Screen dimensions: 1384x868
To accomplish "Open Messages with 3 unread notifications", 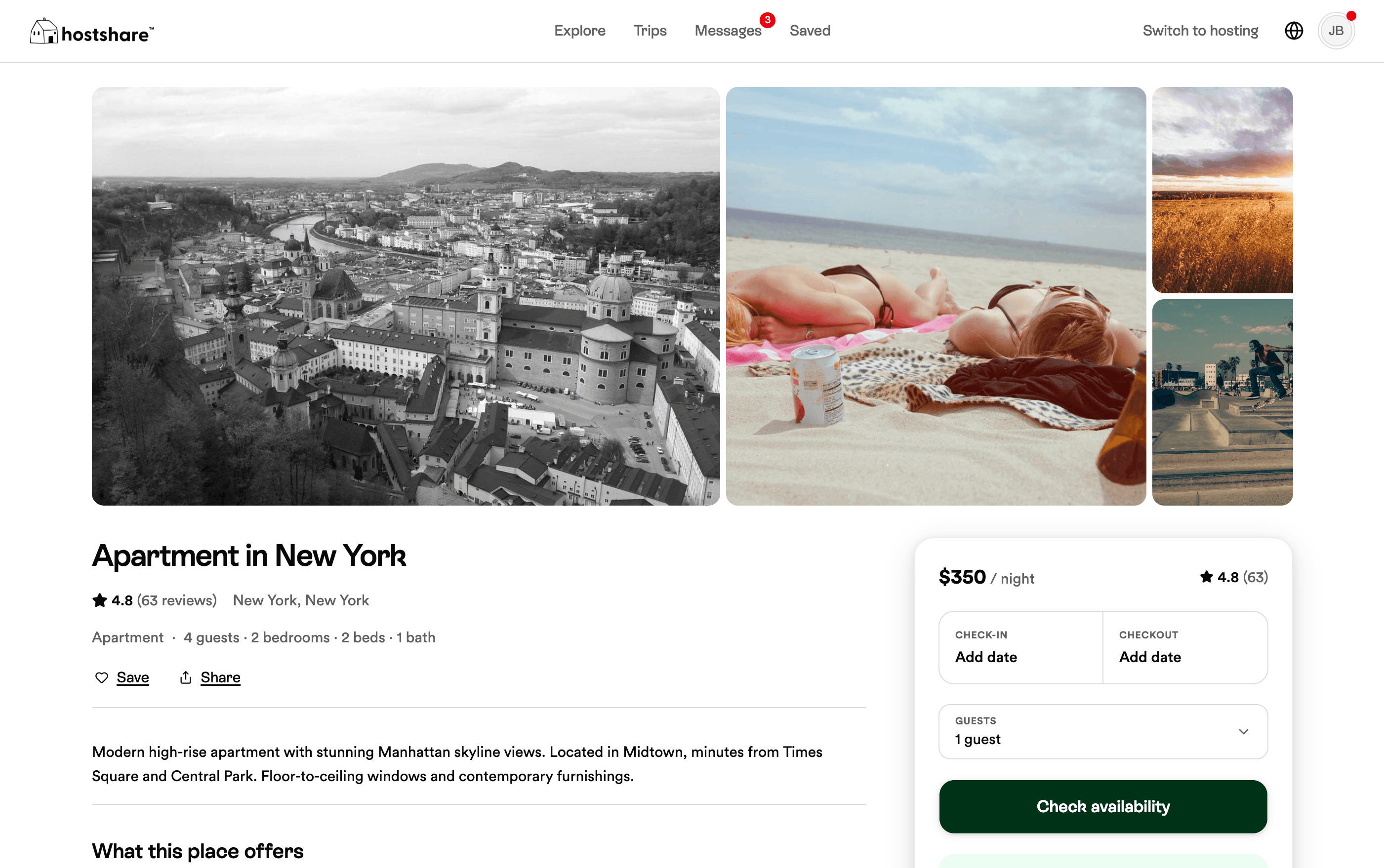I will [x=728, y=31].
